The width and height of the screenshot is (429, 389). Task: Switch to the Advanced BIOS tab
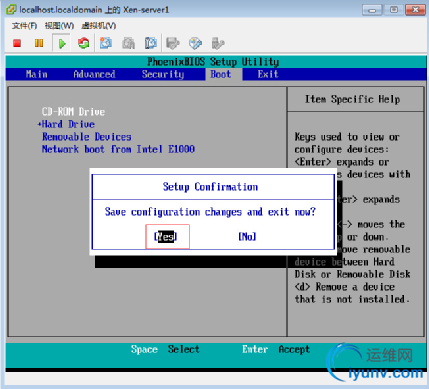(x=94, y=74)
